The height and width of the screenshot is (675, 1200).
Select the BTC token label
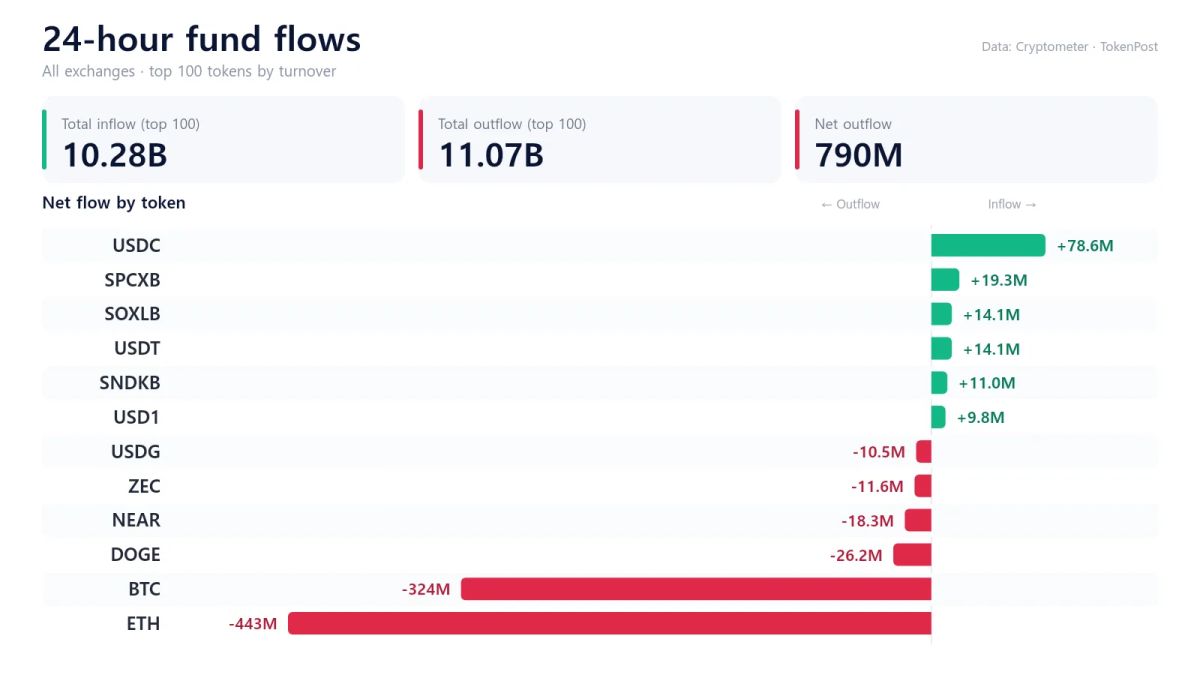point(145,589)
